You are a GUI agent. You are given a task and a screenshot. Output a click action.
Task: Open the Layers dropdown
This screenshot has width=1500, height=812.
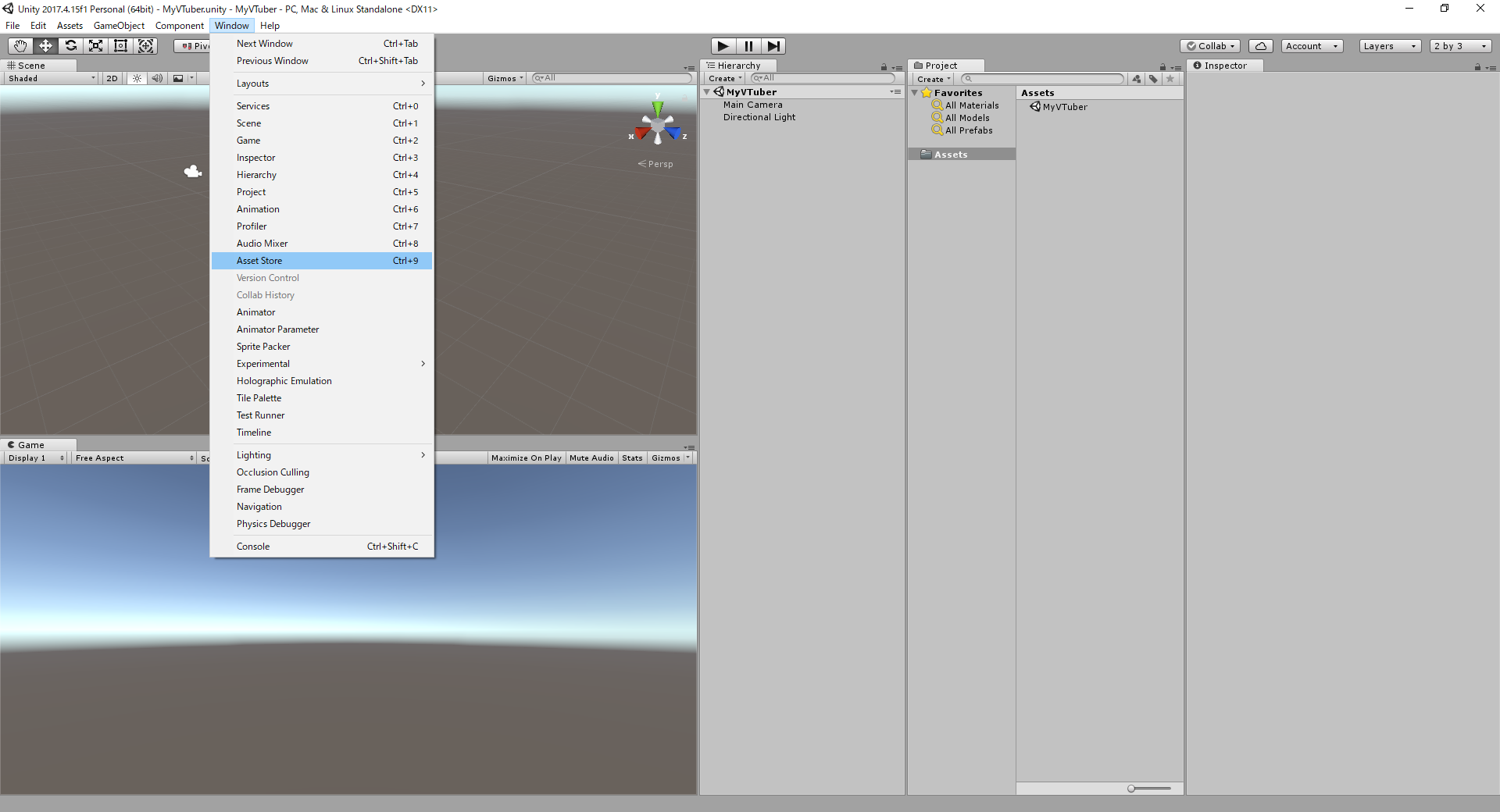point(1389,46)
